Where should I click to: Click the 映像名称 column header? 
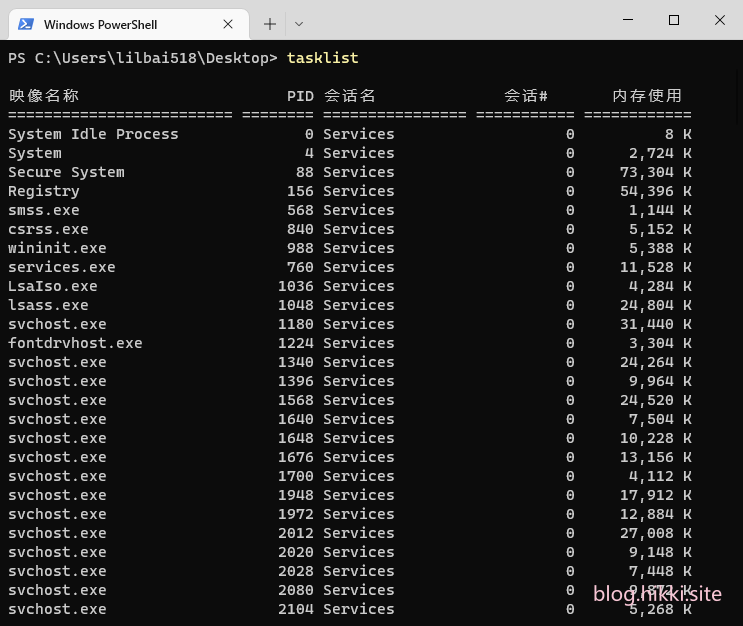44,96
